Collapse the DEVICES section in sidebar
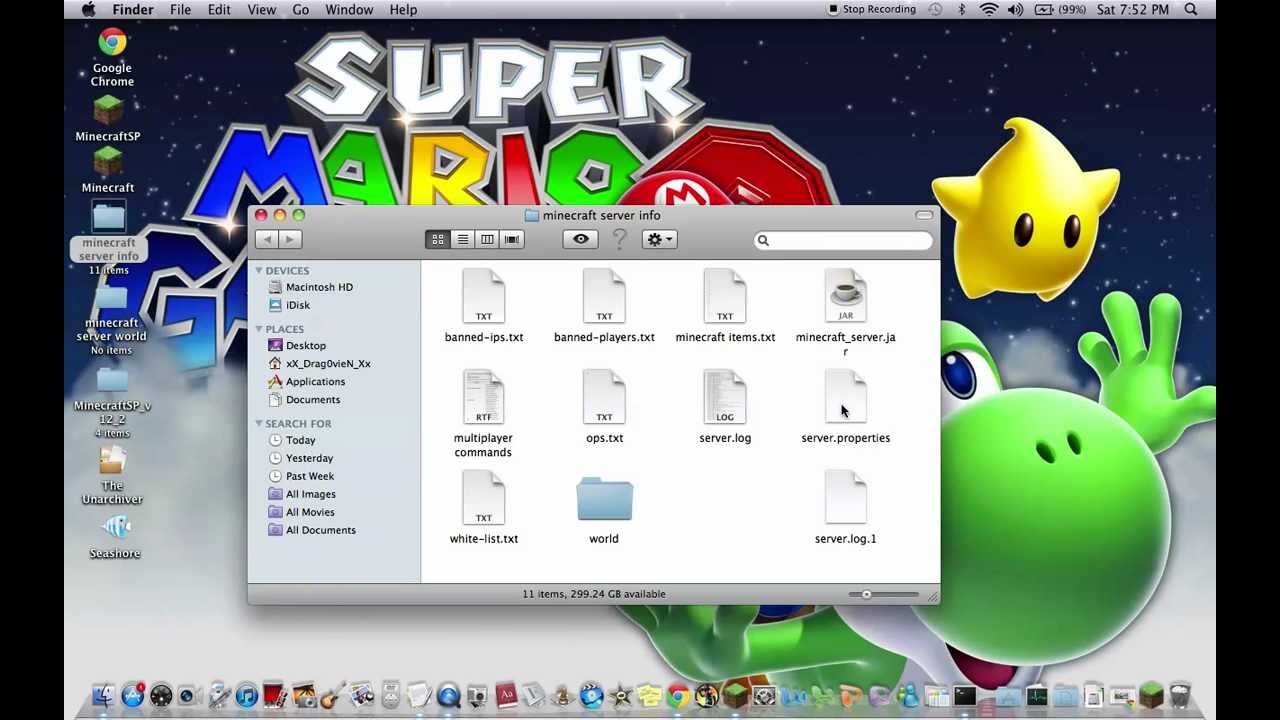Viewport: 1280px width, 720px height. tap(259, 271)
